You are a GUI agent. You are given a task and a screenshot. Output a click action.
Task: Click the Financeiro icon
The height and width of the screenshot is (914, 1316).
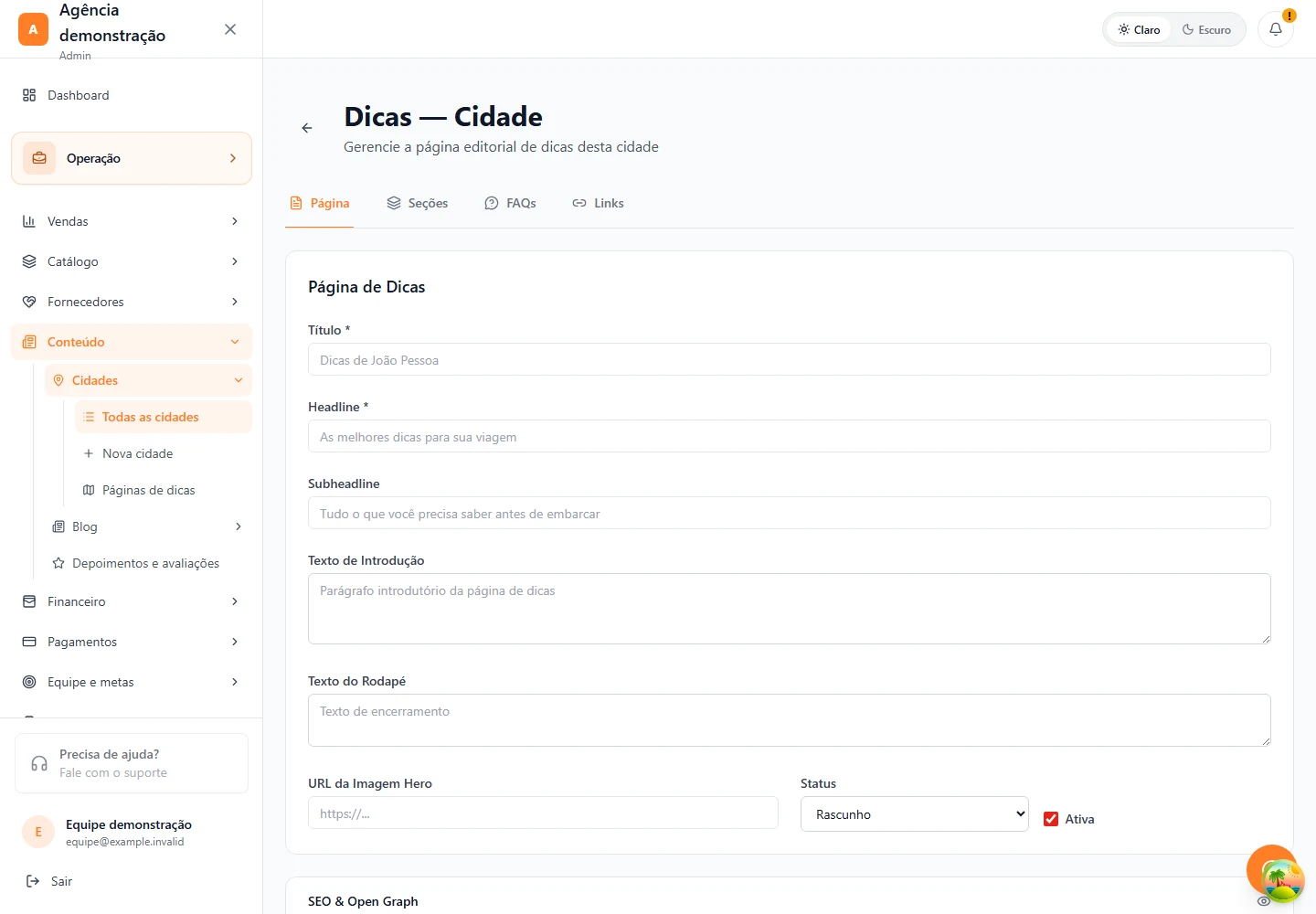coord(29,601)
